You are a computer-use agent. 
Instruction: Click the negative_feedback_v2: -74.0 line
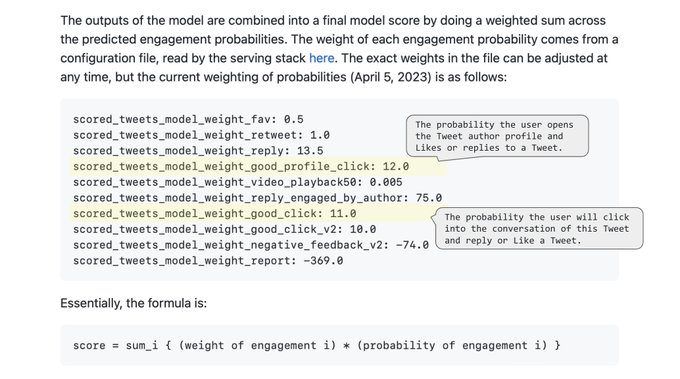pos(251,245)
